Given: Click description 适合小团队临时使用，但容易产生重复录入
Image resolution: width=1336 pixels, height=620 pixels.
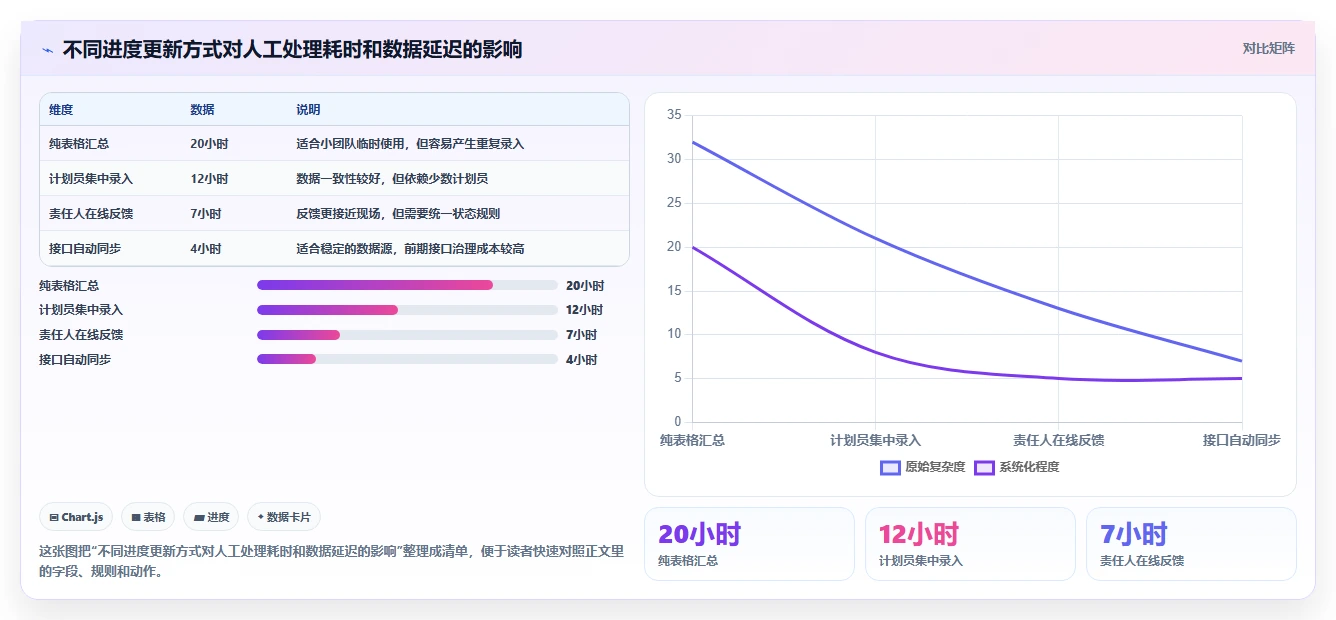Looking at the screenshot, I should [x=410, y=144].
